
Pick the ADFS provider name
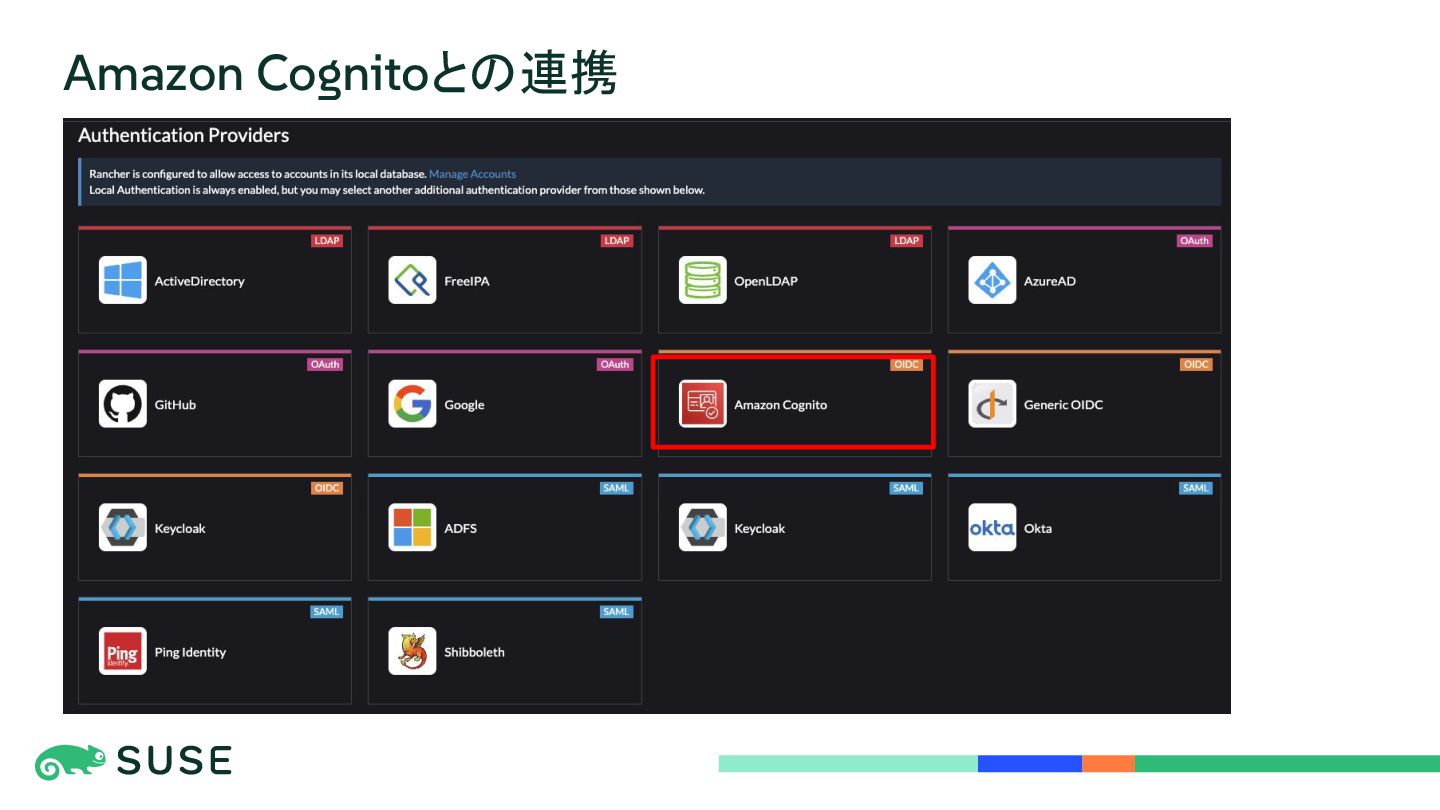pos(460,529)
